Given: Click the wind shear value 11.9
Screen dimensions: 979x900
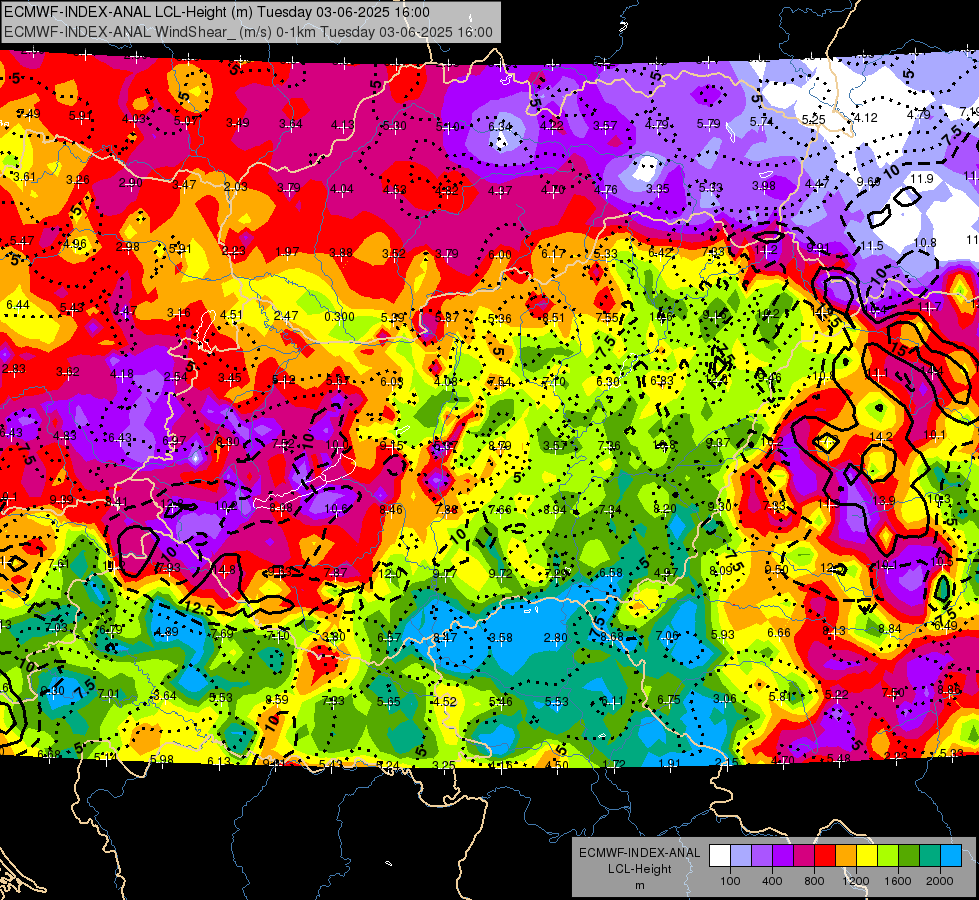Looking at the screenshot, I should pyautogui.click(x=922, y=179).
